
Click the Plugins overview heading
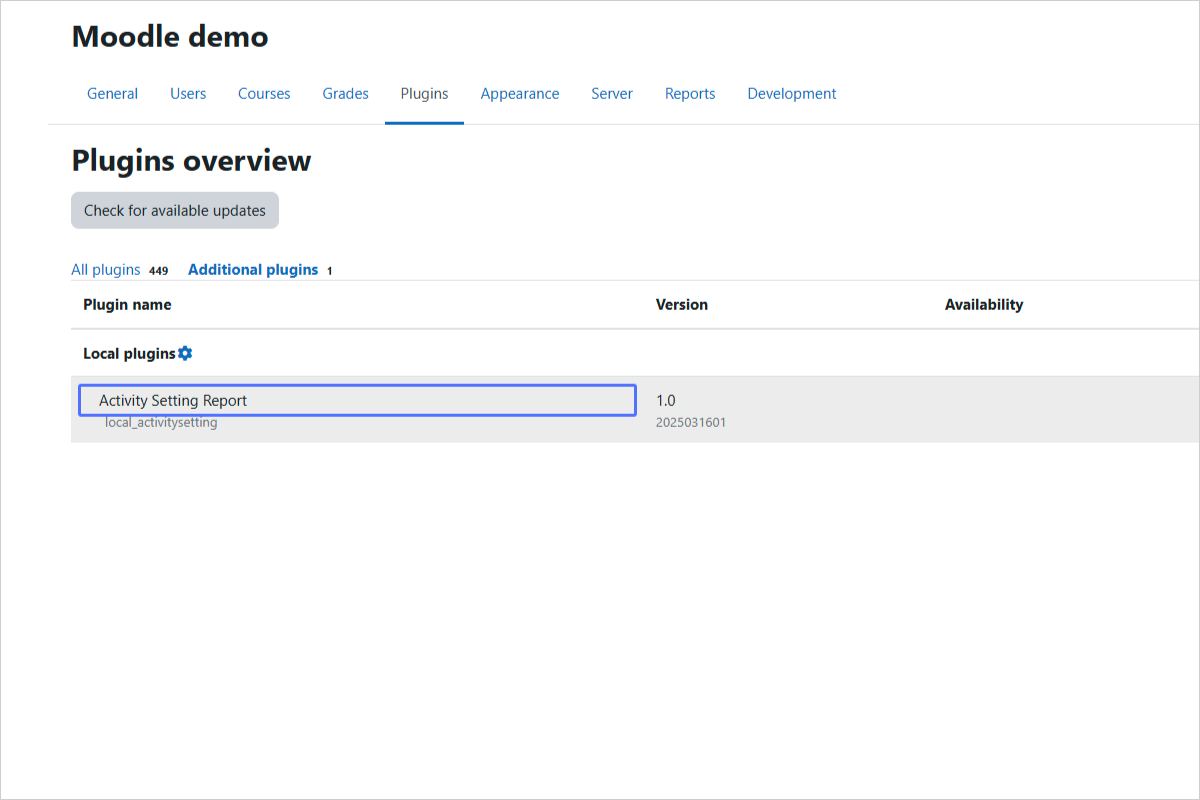(191, 161)
